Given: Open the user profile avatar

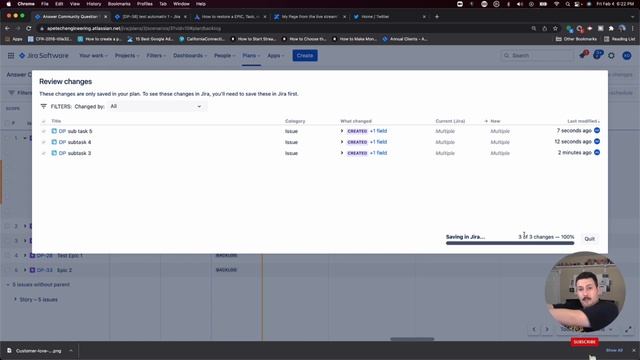Looking at the screenshot, I should 627,56.
